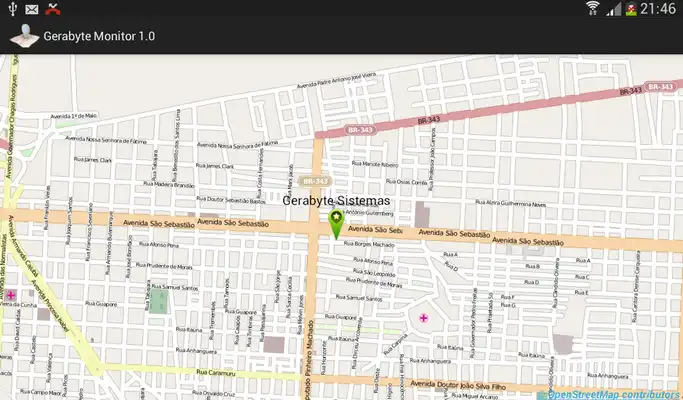Tap the Wi-Fi signal status icon
Viewport: 683px width, 400px height.
[592, 9]
